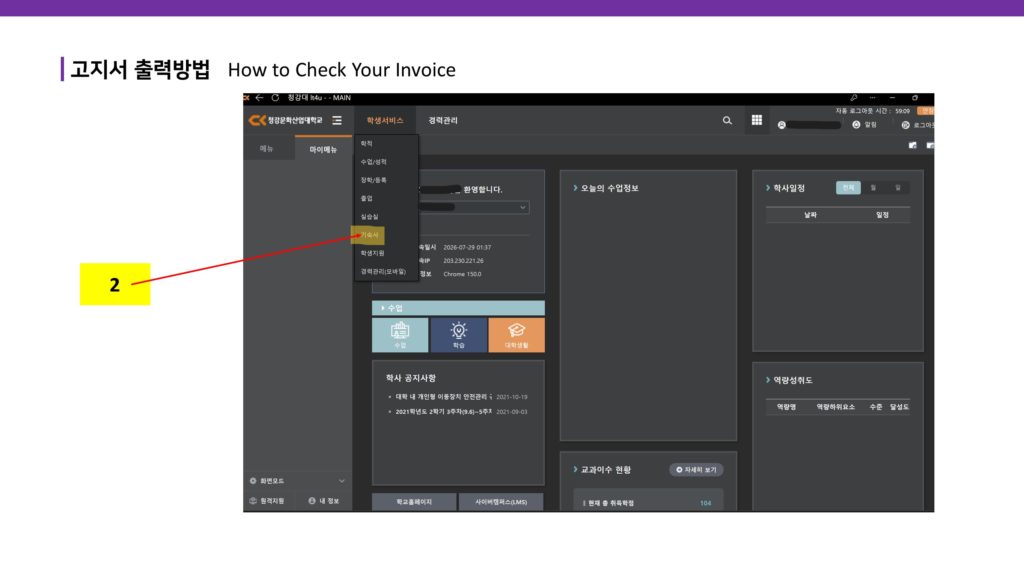This screenshot has width=1024, height=576.
Task: Open the 알림 notifications bell
Action: click(856, 125)
